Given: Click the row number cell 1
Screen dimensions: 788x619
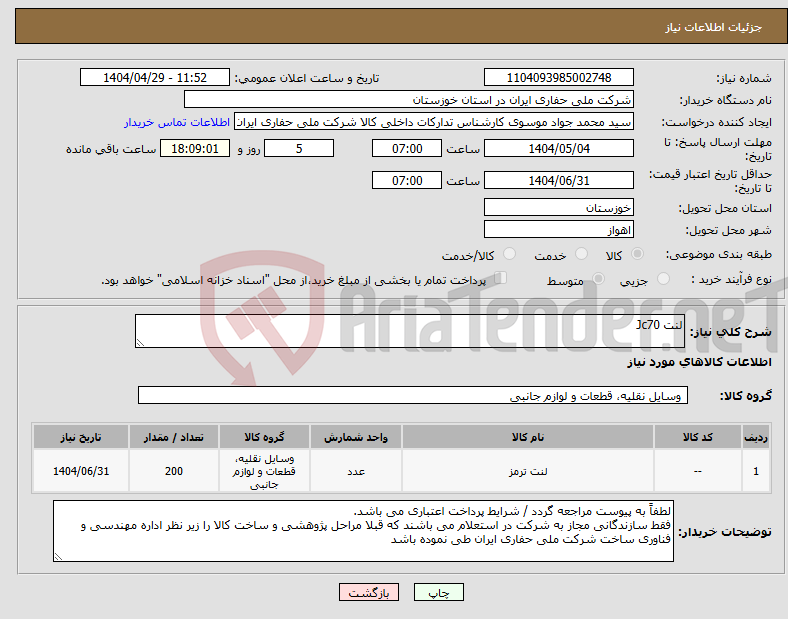Looking at the screenshot, I should (x=756, y=471).
